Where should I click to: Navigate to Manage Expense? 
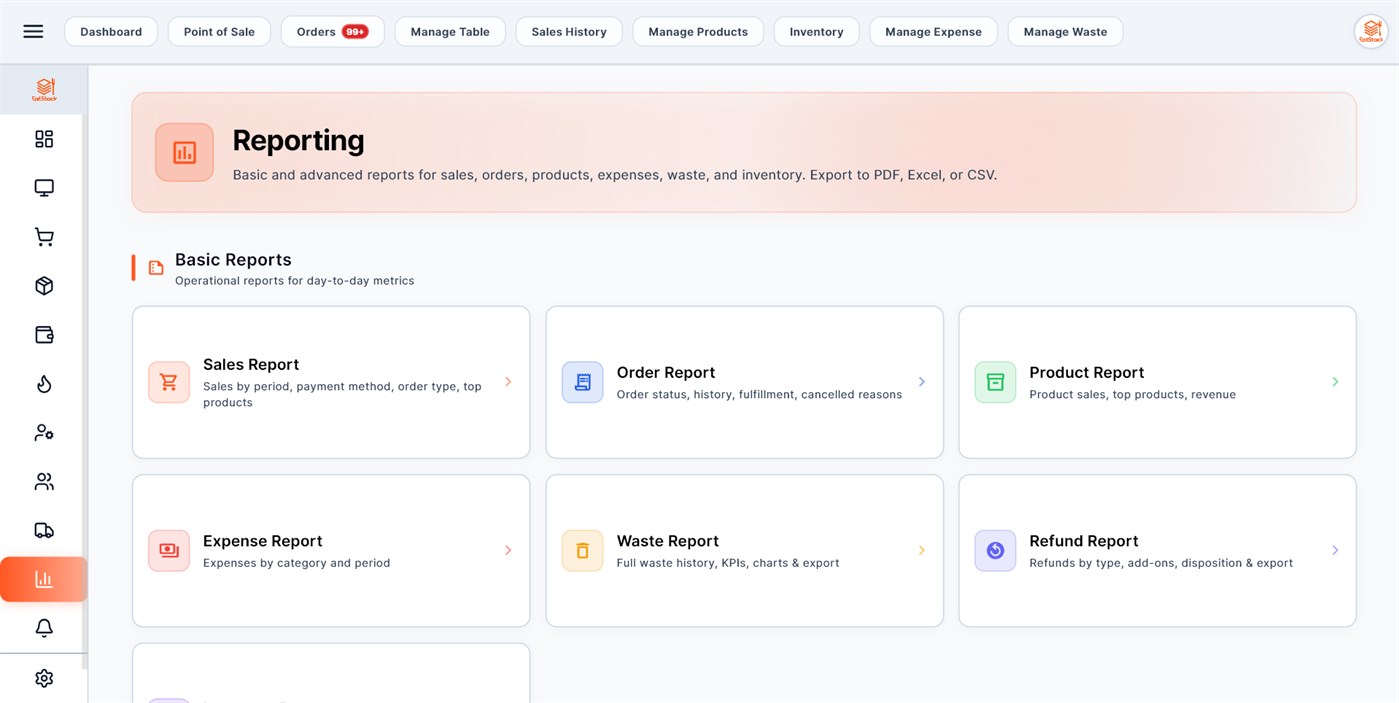coord(934,31)
